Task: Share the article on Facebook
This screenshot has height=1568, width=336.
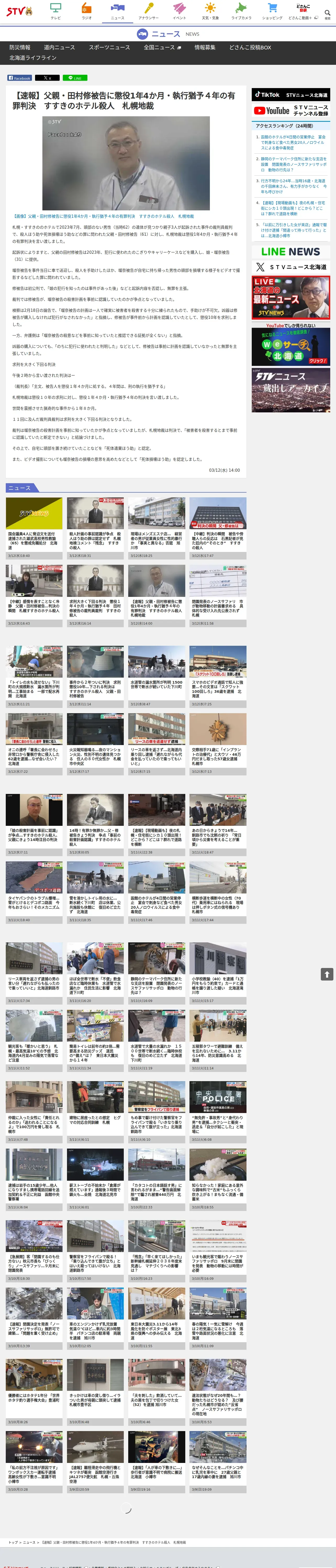Action: coord(20,78)
